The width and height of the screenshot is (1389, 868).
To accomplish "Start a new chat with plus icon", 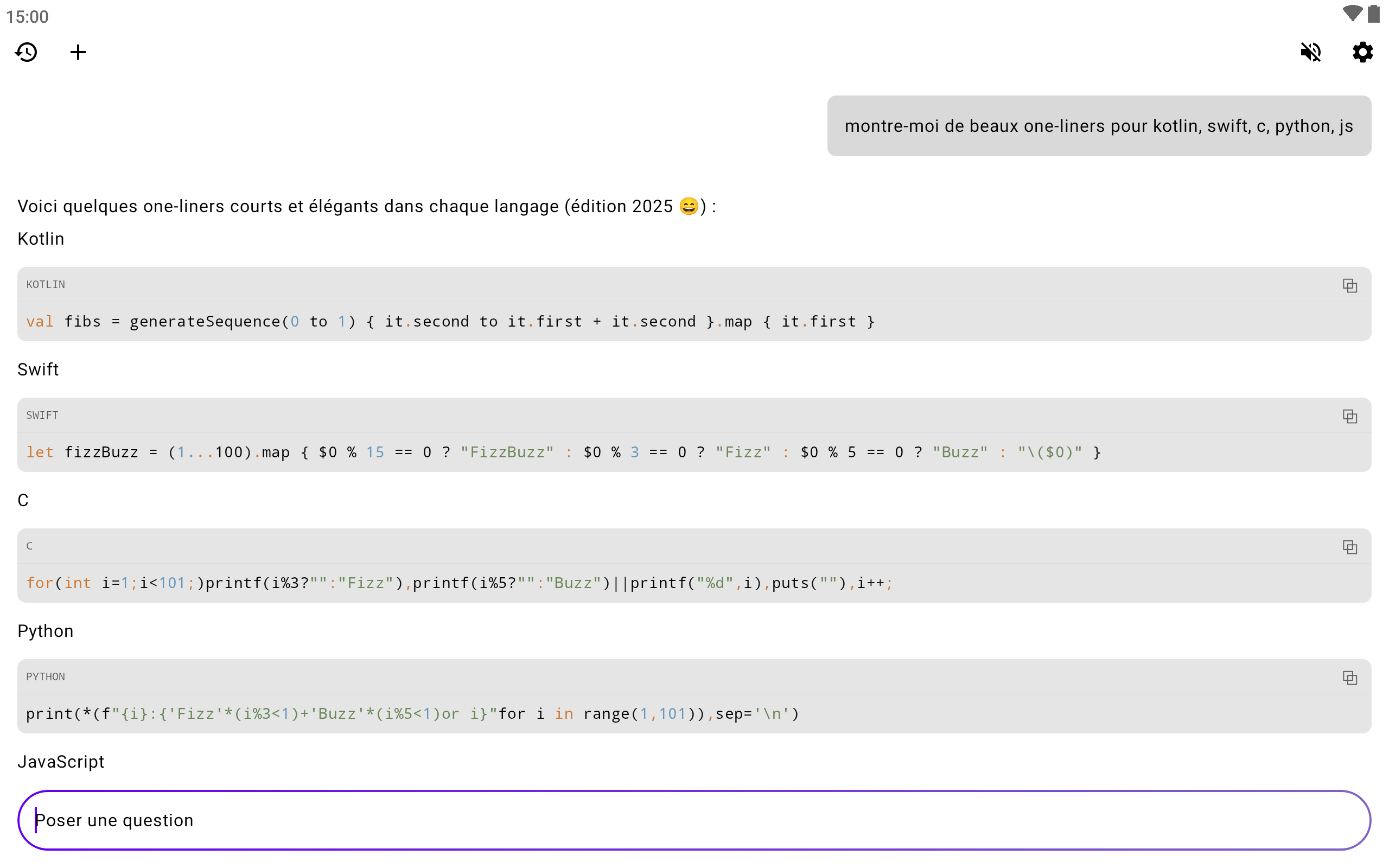I will pyautogui.click(x=78, y=52).
